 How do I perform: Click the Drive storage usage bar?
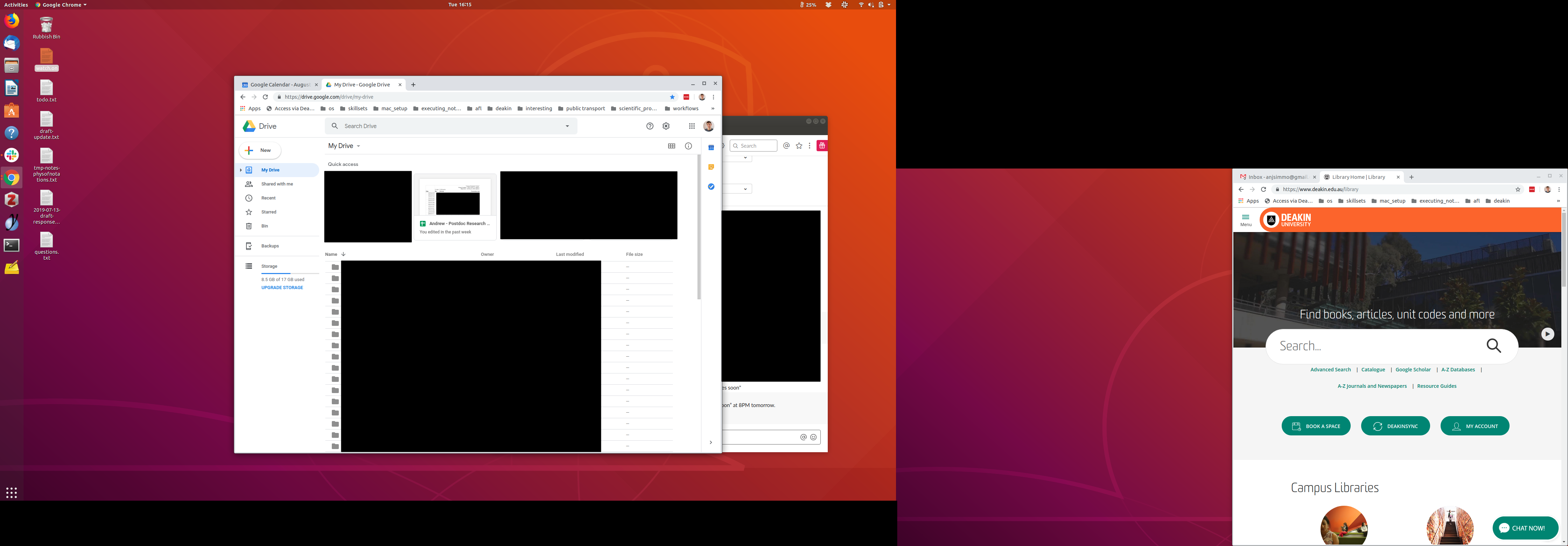pyautogui.click(x=290, y=273)
